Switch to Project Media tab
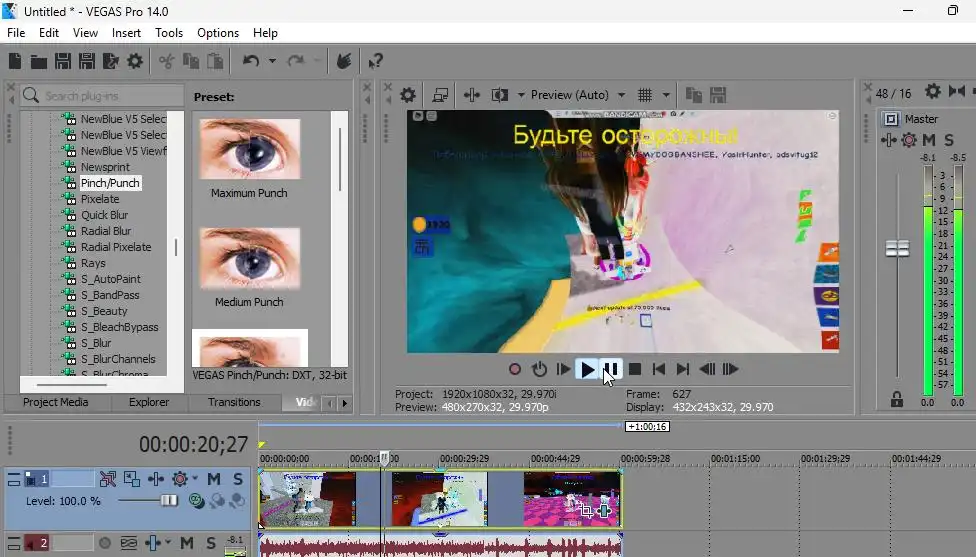The width and height of the screenshot is (976, 557). [x=55, y=402]
